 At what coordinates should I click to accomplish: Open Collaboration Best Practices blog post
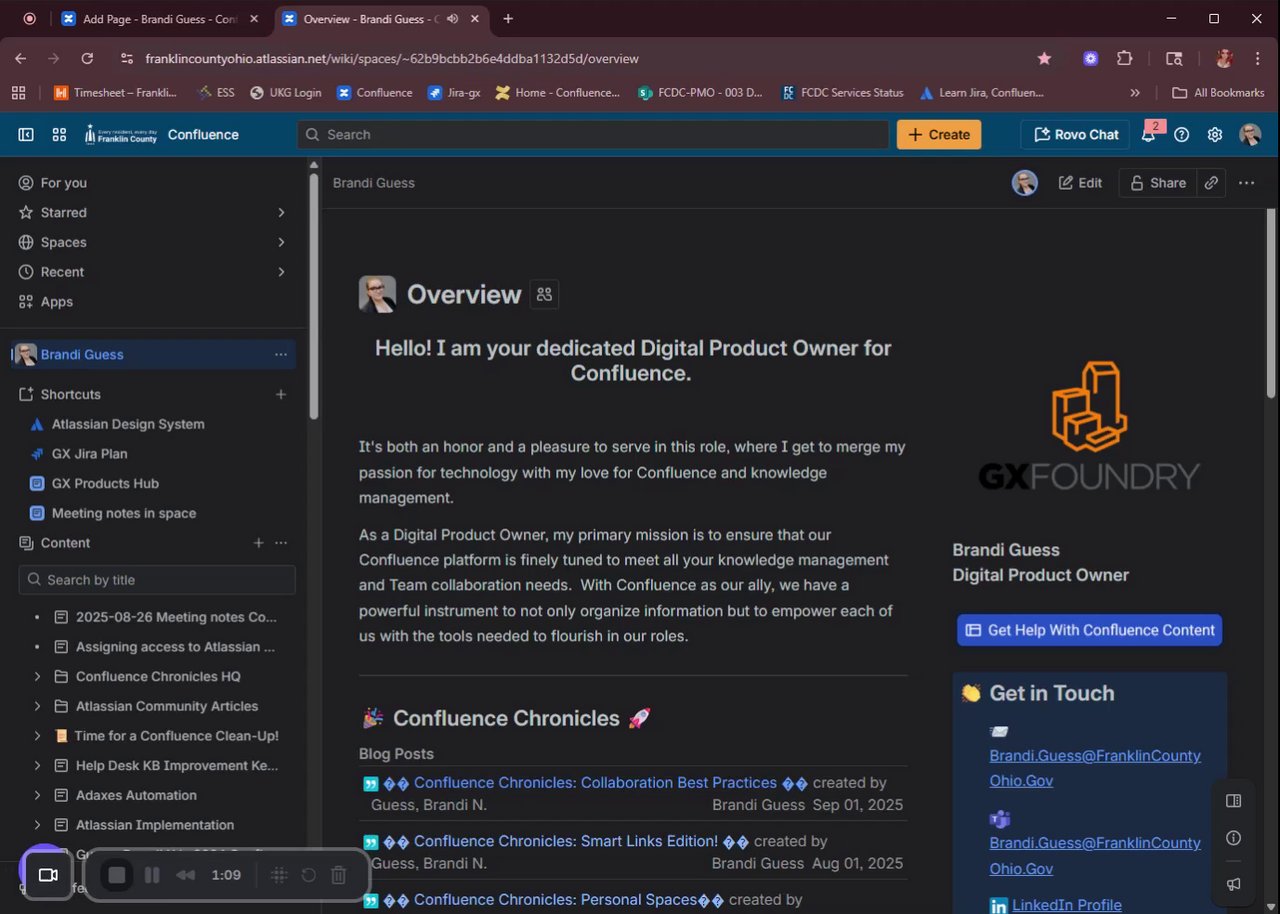point(595,783)
